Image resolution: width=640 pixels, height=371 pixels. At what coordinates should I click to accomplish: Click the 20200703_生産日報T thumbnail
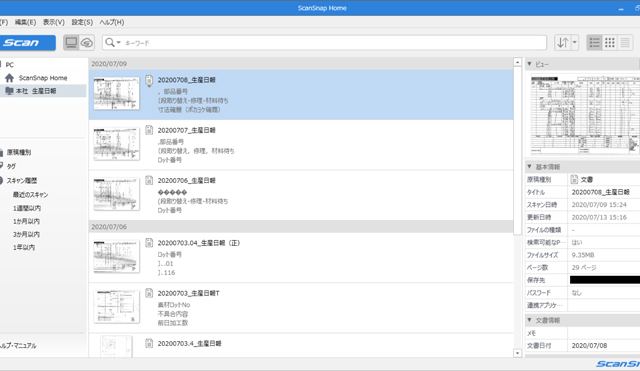pos(116,307)
